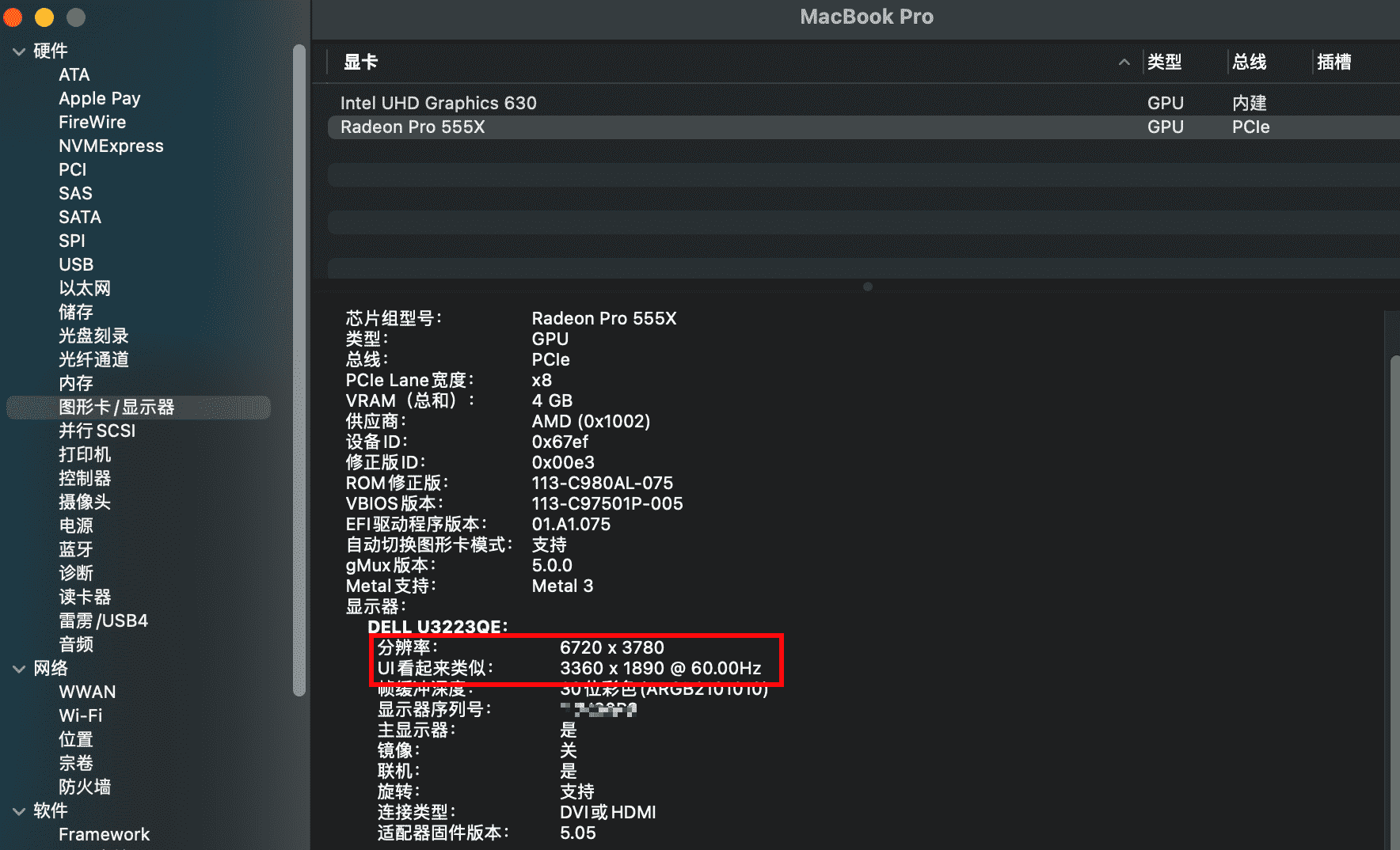
Task: Select 以太网 in the sidebar
Action: click(x=85, y=288)
